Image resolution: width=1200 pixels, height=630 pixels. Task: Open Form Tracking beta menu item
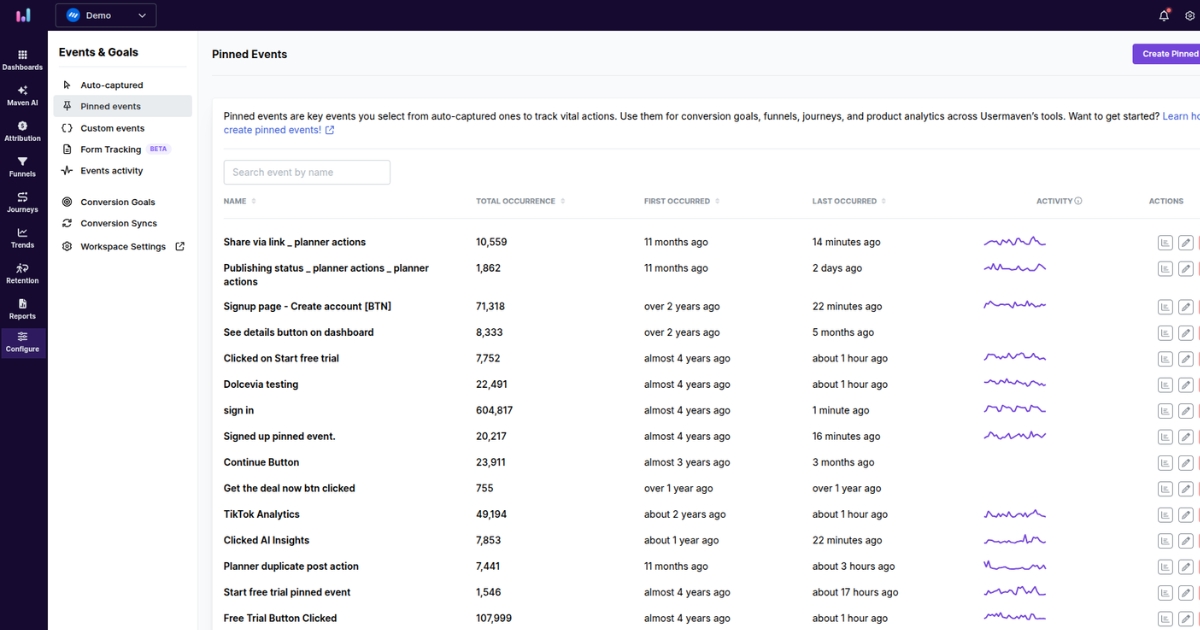coord(122,149)
